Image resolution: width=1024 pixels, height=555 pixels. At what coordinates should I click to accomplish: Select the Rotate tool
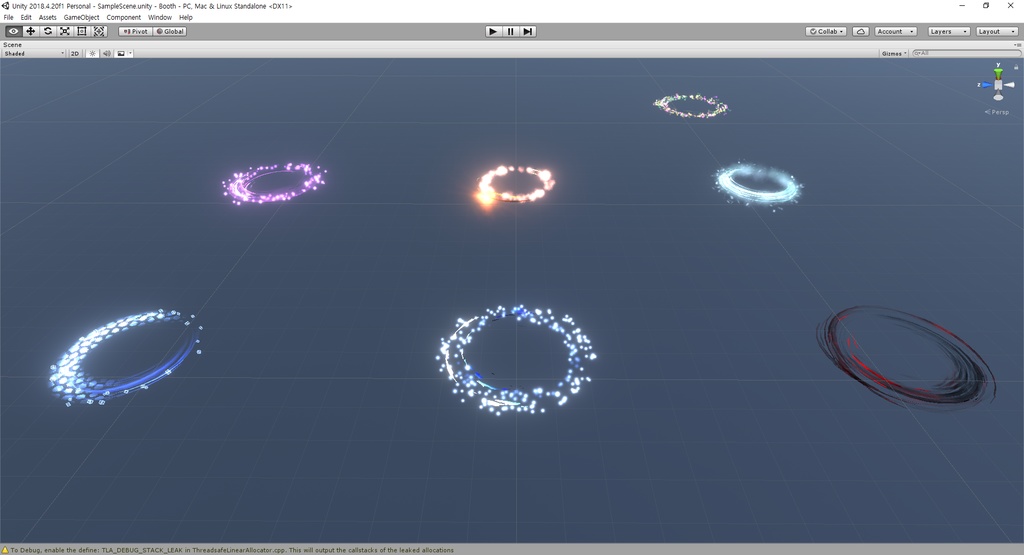[48, 31]
